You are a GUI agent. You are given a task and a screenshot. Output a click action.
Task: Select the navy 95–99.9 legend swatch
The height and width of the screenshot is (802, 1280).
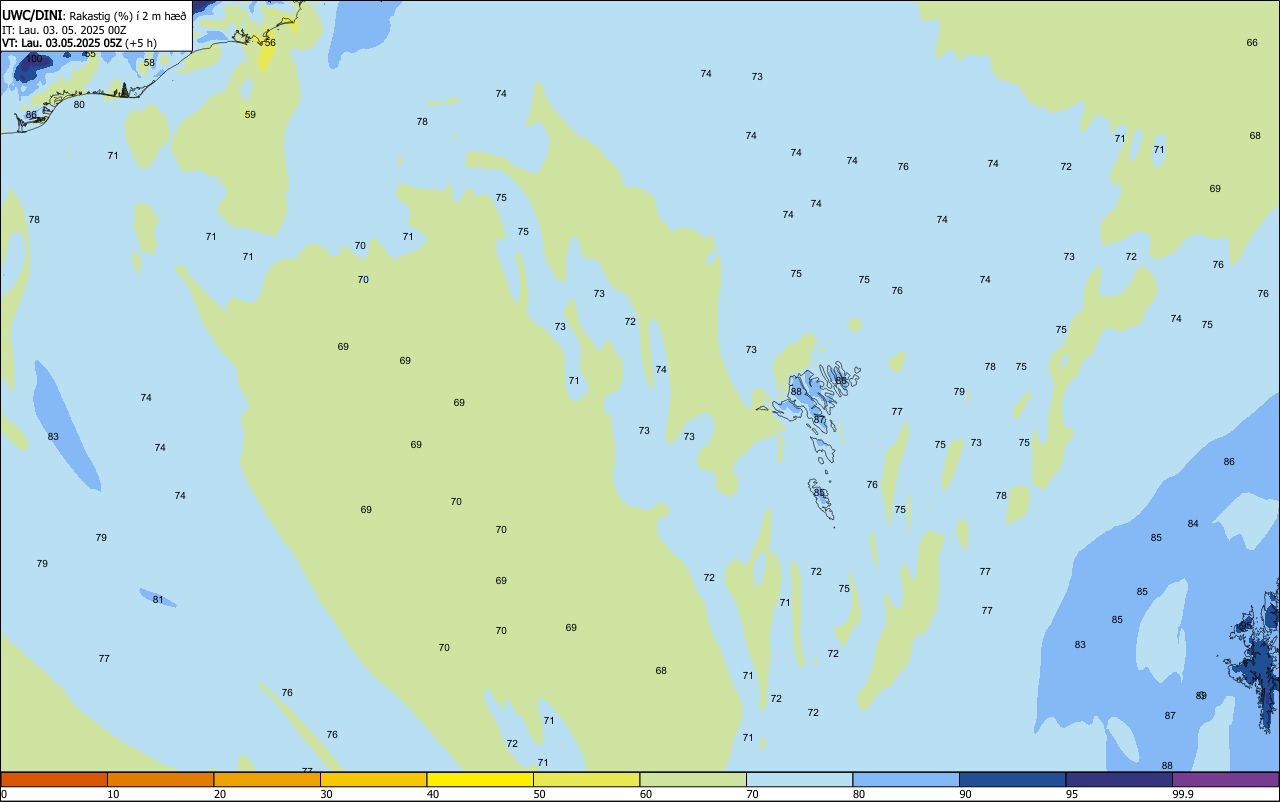[x=1119, y=779]
